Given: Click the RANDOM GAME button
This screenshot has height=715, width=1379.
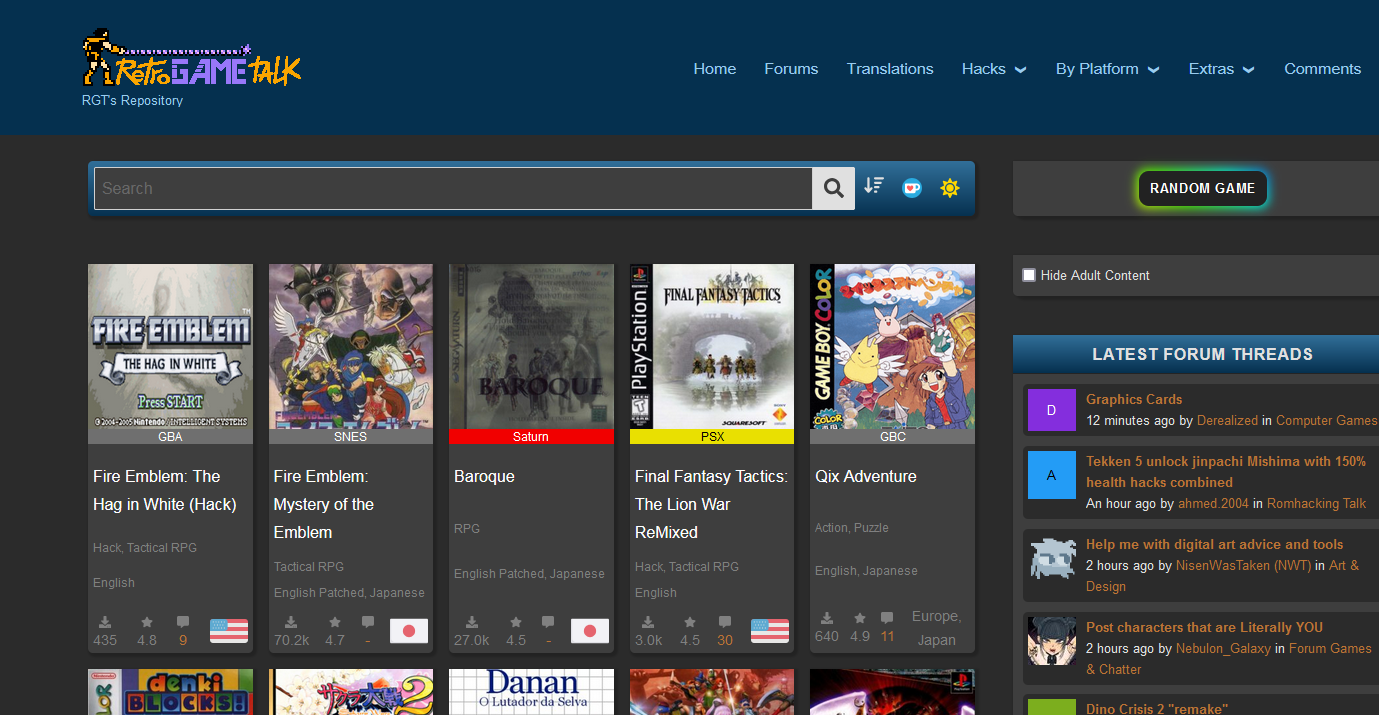Looking at the screenshot, I should point(1202,188).
